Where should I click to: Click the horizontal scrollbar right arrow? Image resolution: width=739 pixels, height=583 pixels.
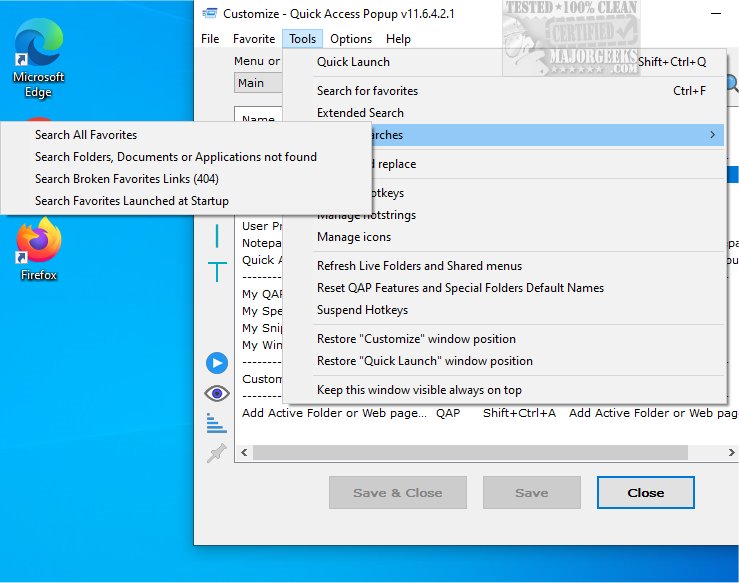(x=731, y=452)
